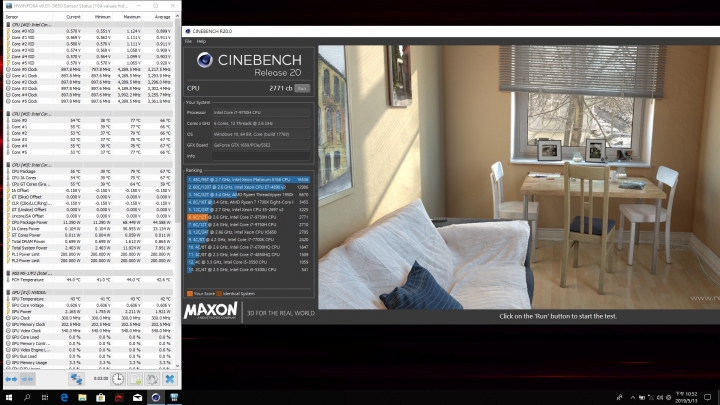Screen dimensions: 720x405
Task: Select the PCH Temperature row
Action: click(89, 280)
